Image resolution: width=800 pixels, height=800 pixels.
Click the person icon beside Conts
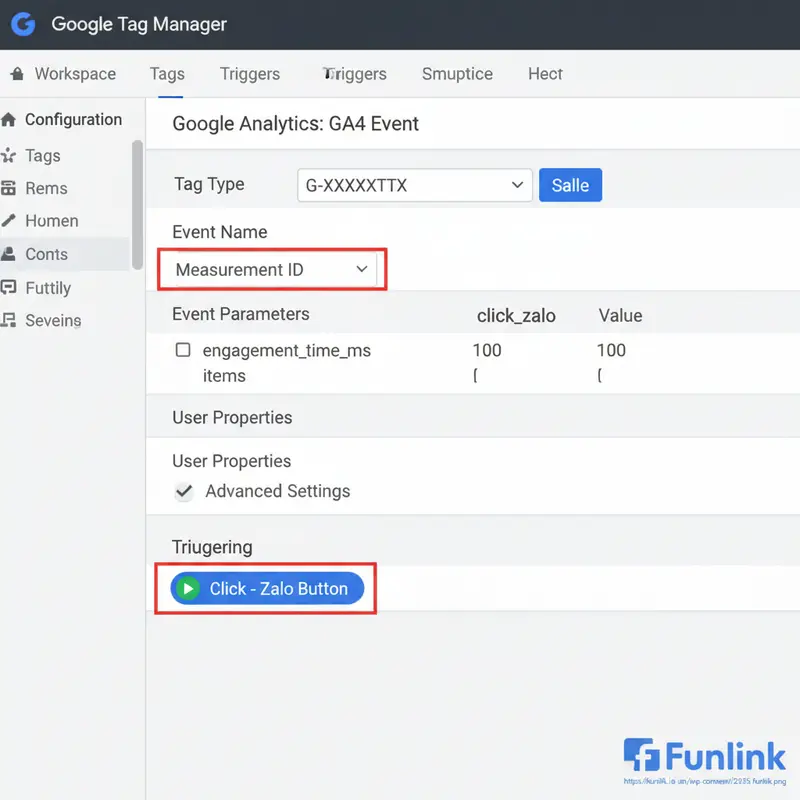[x=9, y=254]
